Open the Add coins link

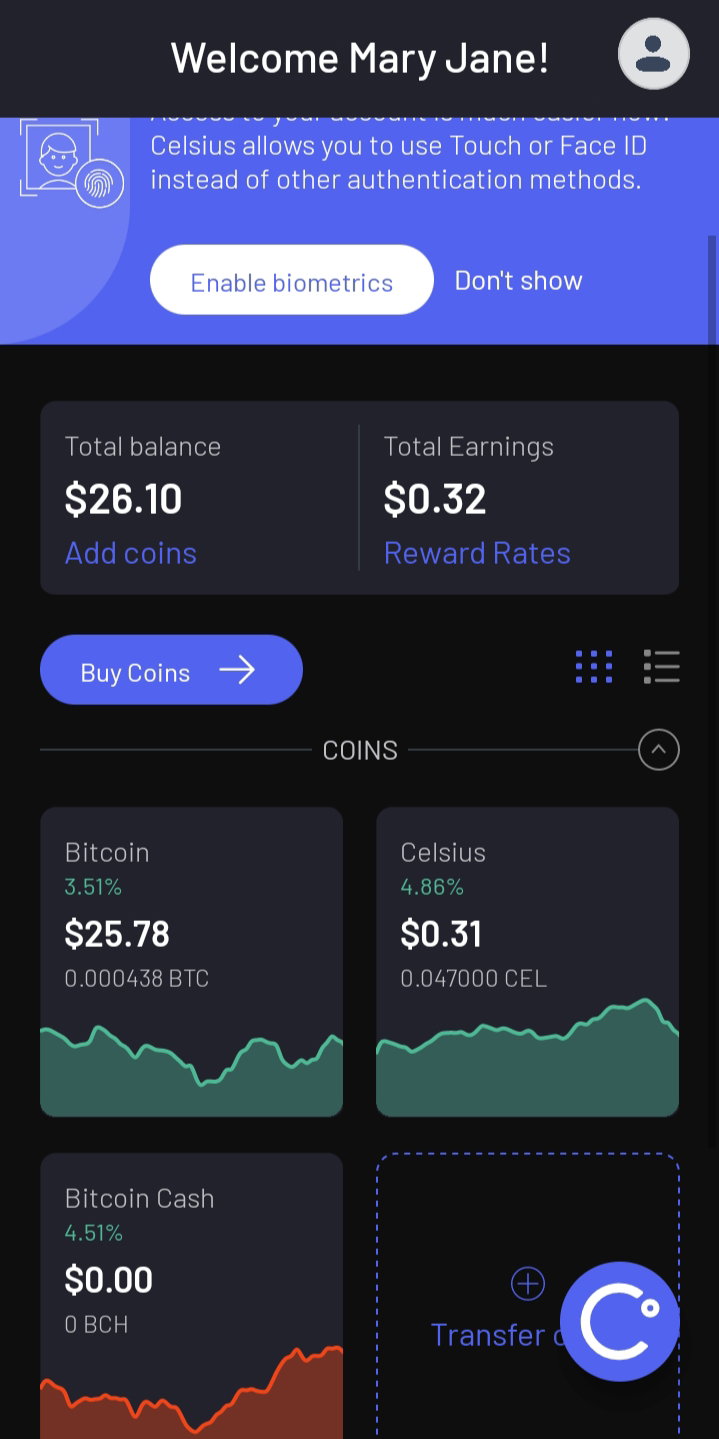131,553
